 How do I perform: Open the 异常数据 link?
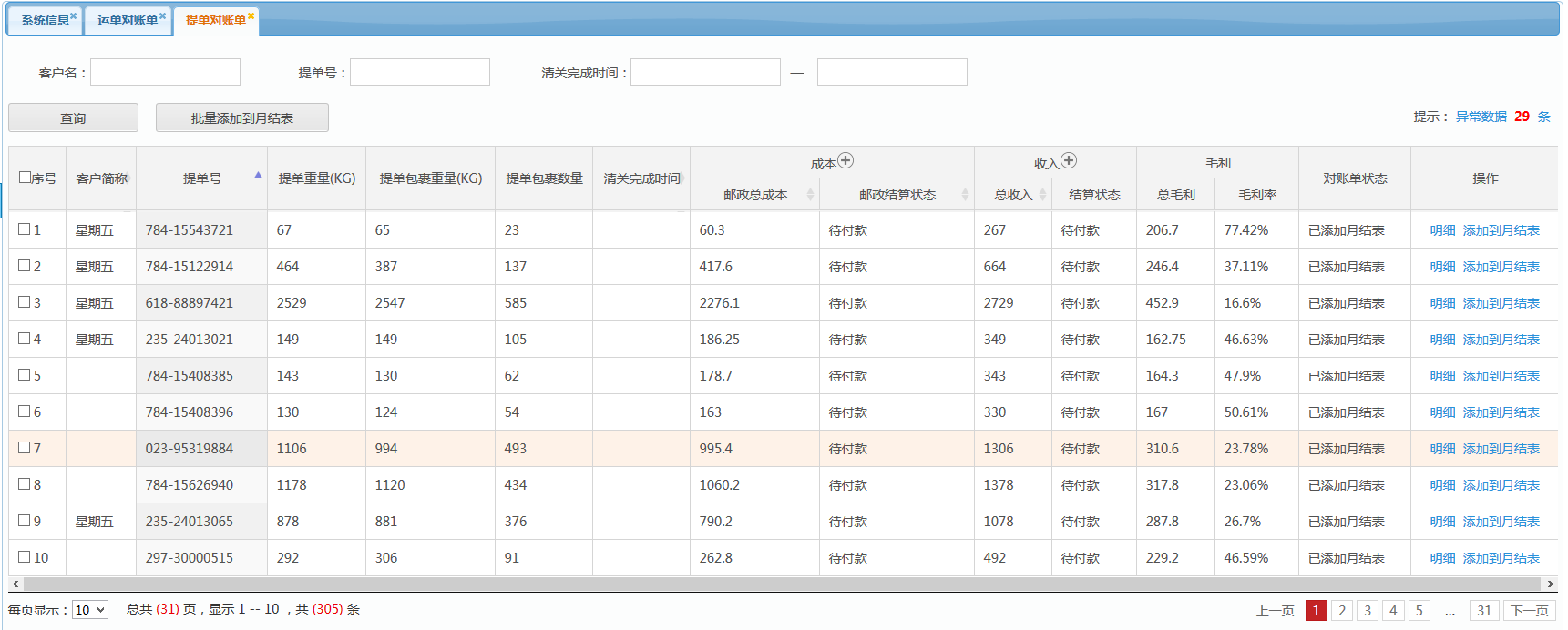click(x=1481, y=117)
